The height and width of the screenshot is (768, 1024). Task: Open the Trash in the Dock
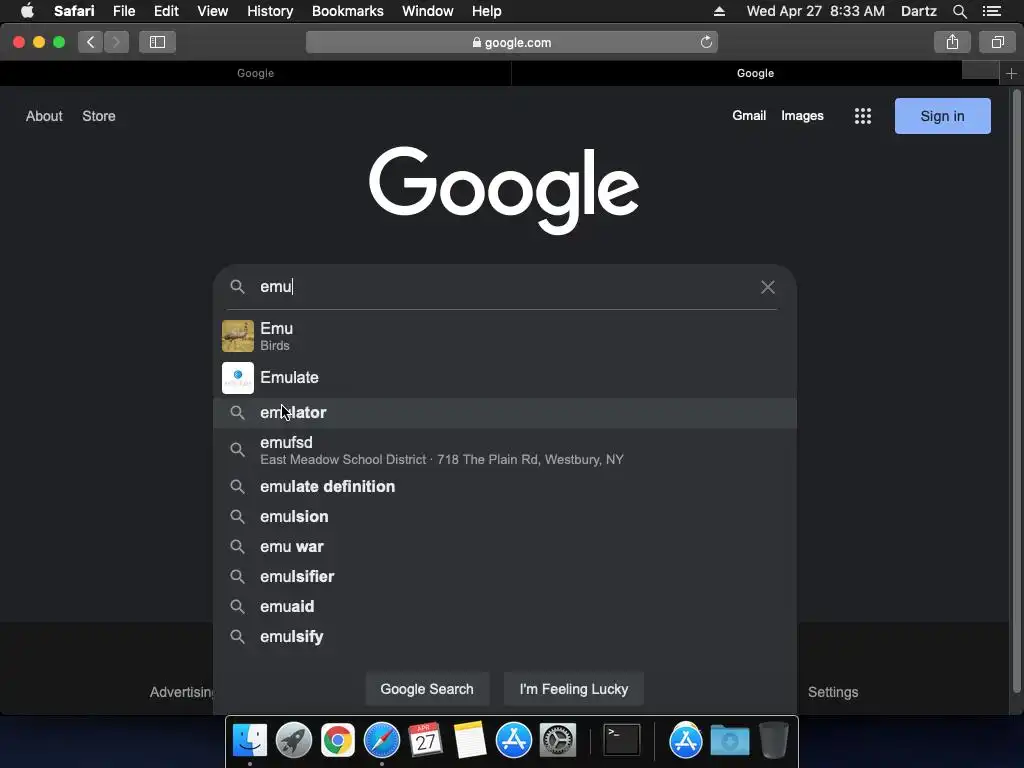pos(774,741)
